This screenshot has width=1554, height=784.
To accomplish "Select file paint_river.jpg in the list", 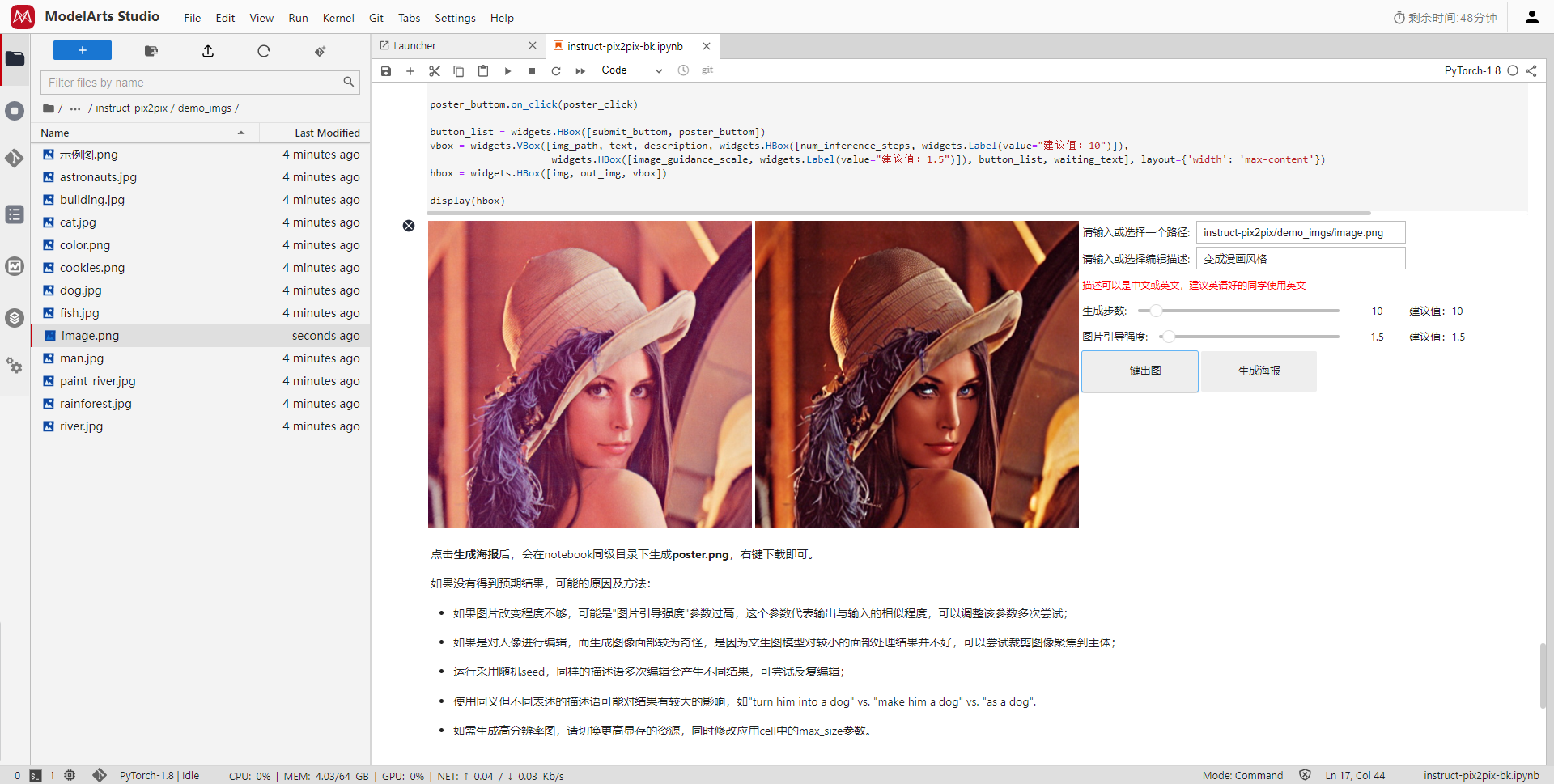I will pyautogui.click(x=201, y=381).
